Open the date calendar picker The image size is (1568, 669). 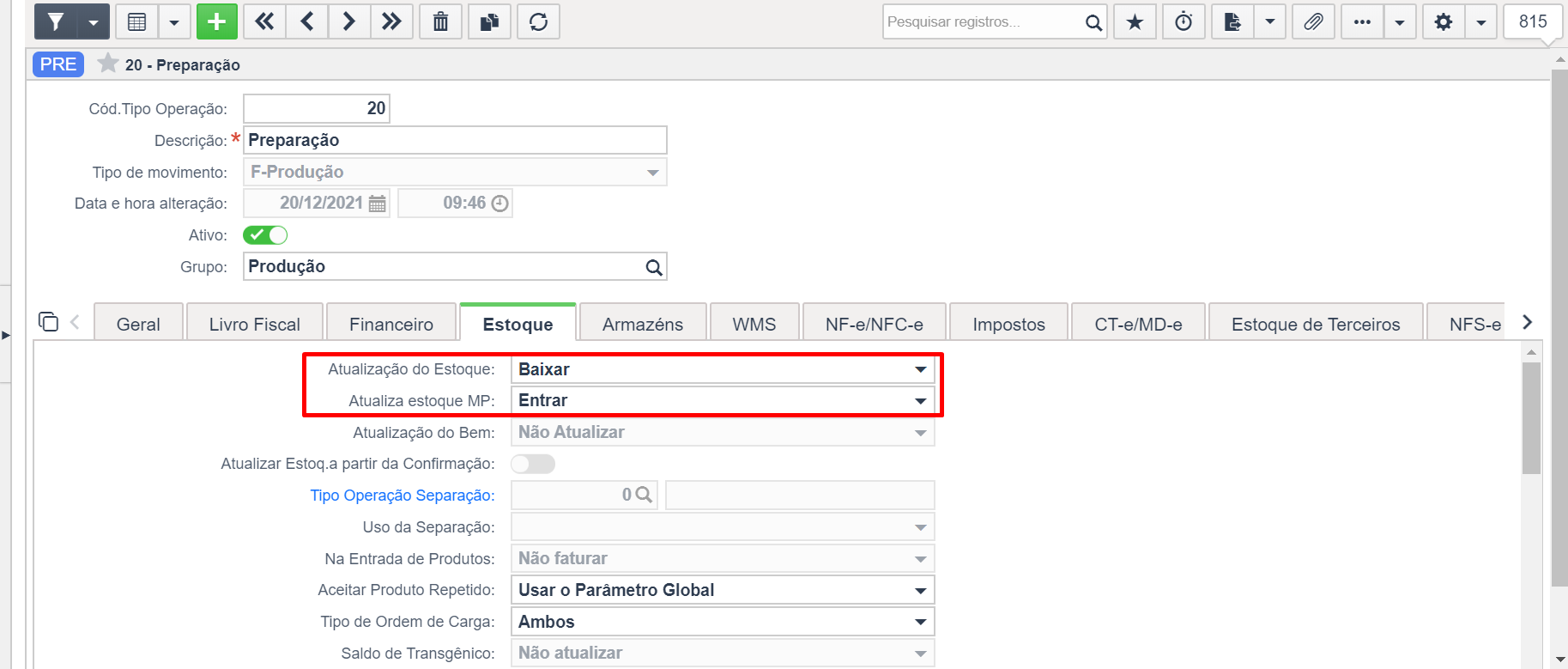tap(377, 204)
